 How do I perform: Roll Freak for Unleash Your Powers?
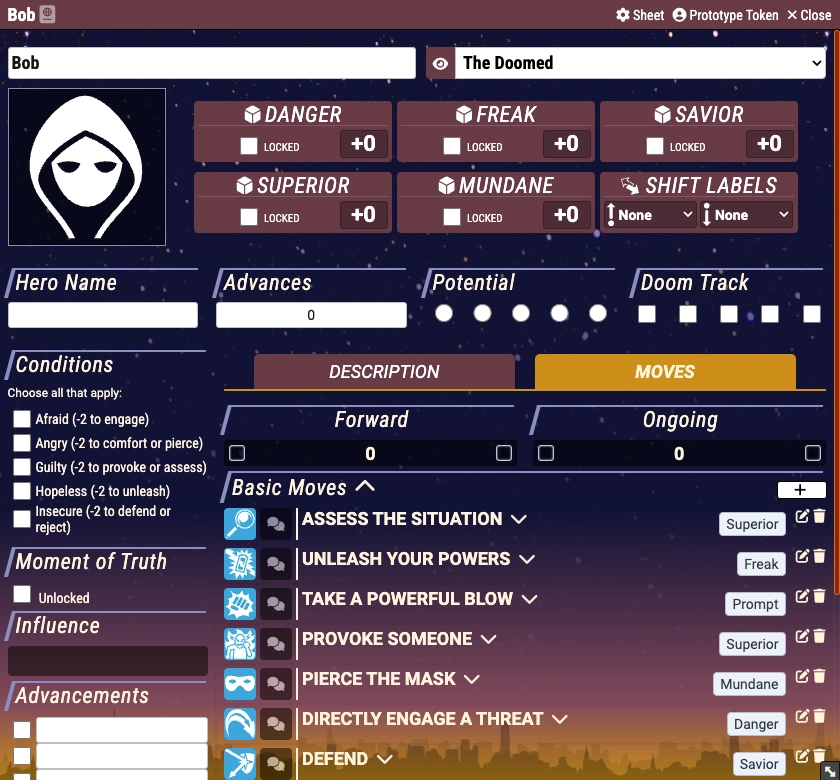click(x=761, y=564)
